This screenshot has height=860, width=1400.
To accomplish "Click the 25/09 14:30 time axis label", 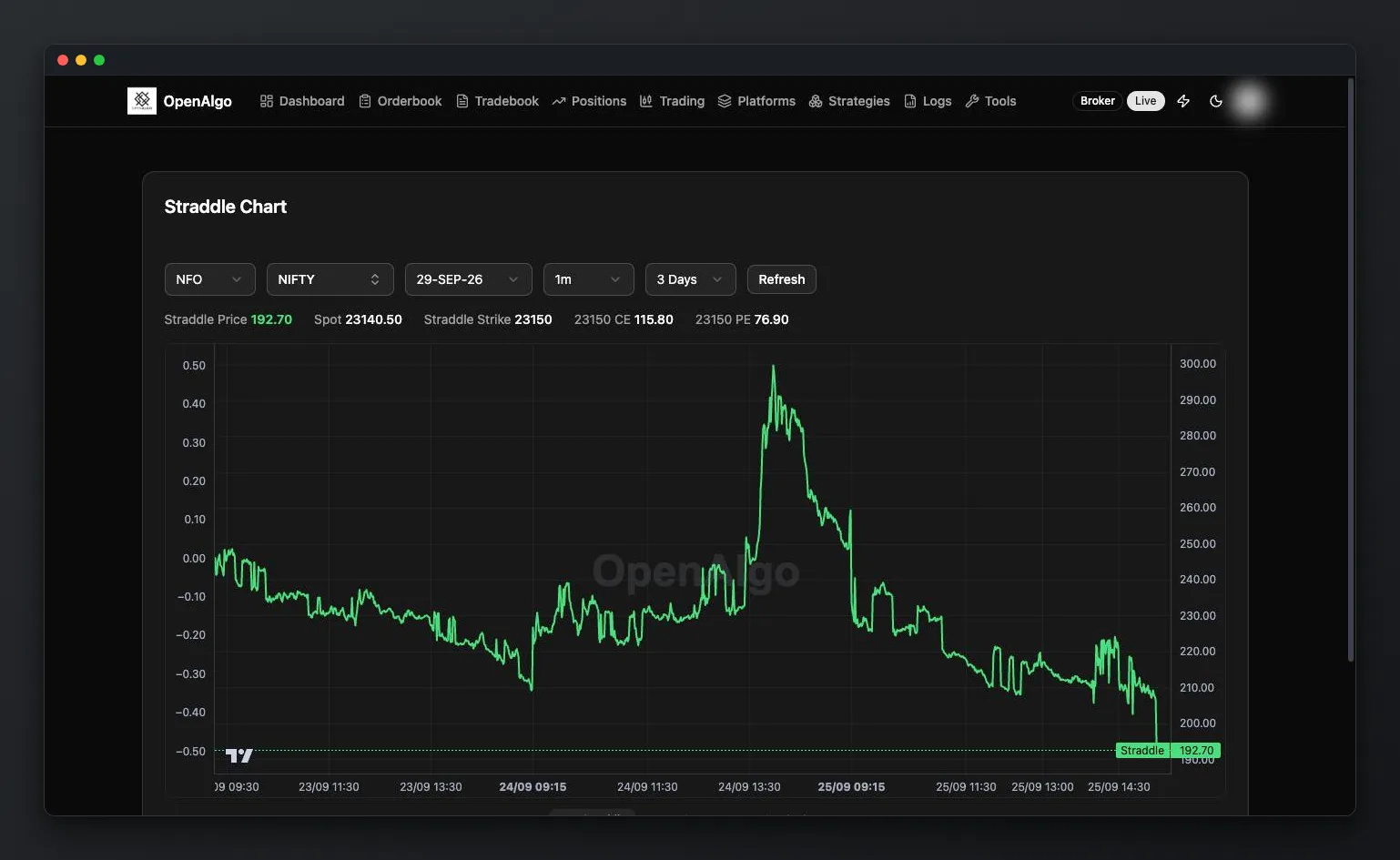I will click(1119, 787).
